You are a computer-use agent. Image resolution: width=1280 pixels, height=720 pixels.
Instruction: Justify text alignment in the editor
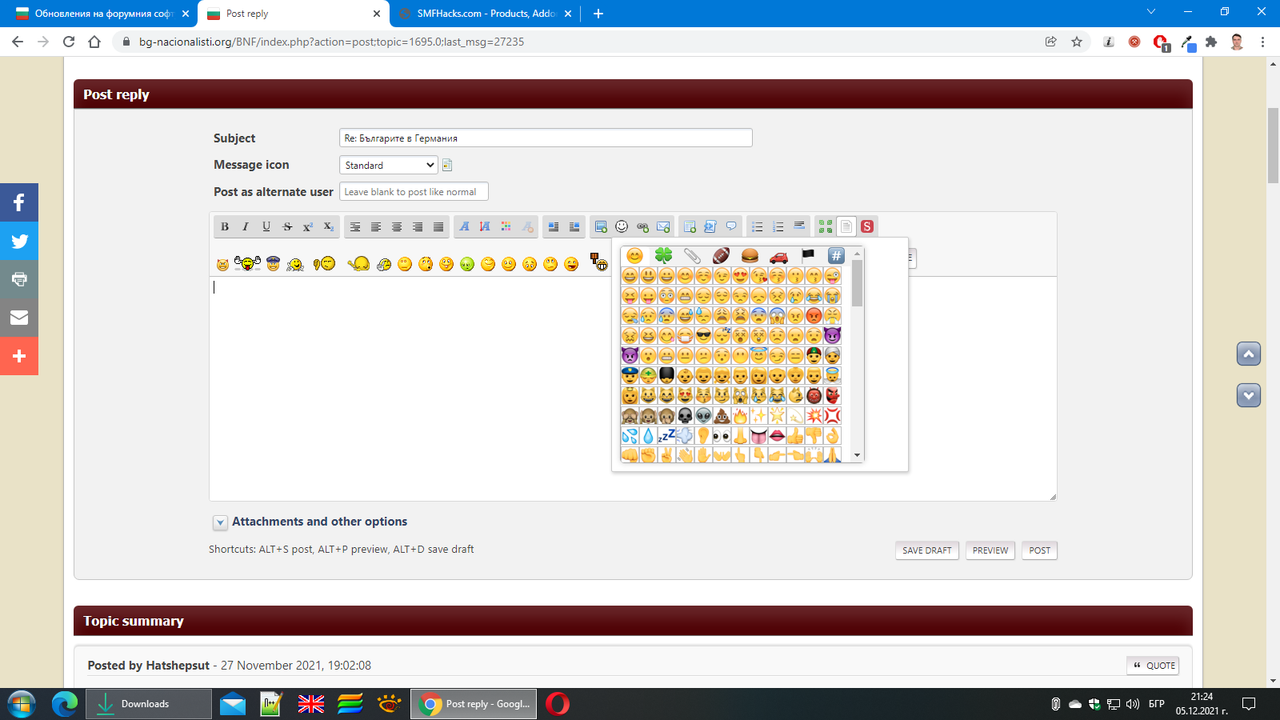438,227
